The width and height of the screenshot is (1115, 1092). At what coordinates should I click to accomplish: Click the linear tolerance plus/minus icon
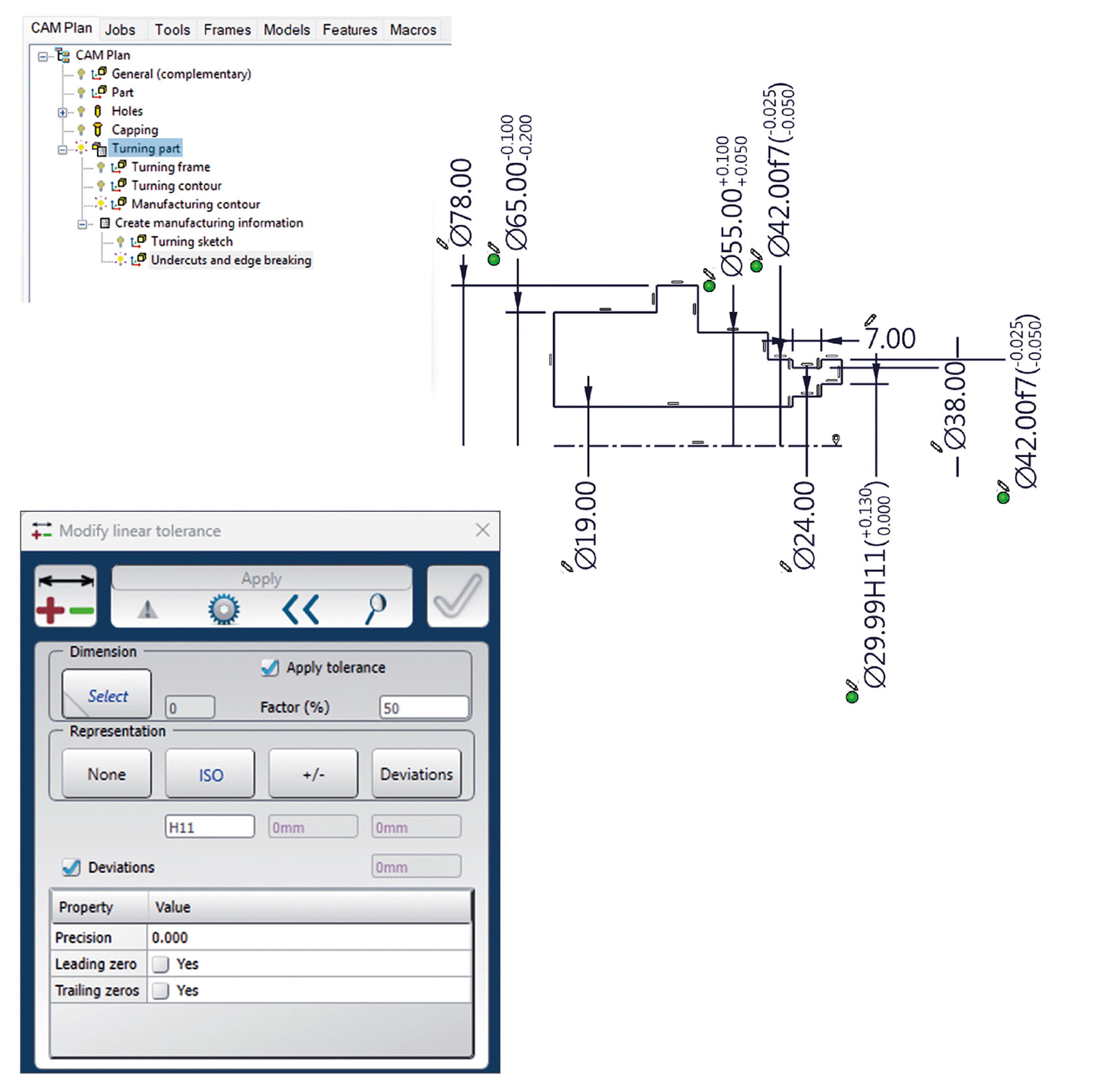point(65,597)
